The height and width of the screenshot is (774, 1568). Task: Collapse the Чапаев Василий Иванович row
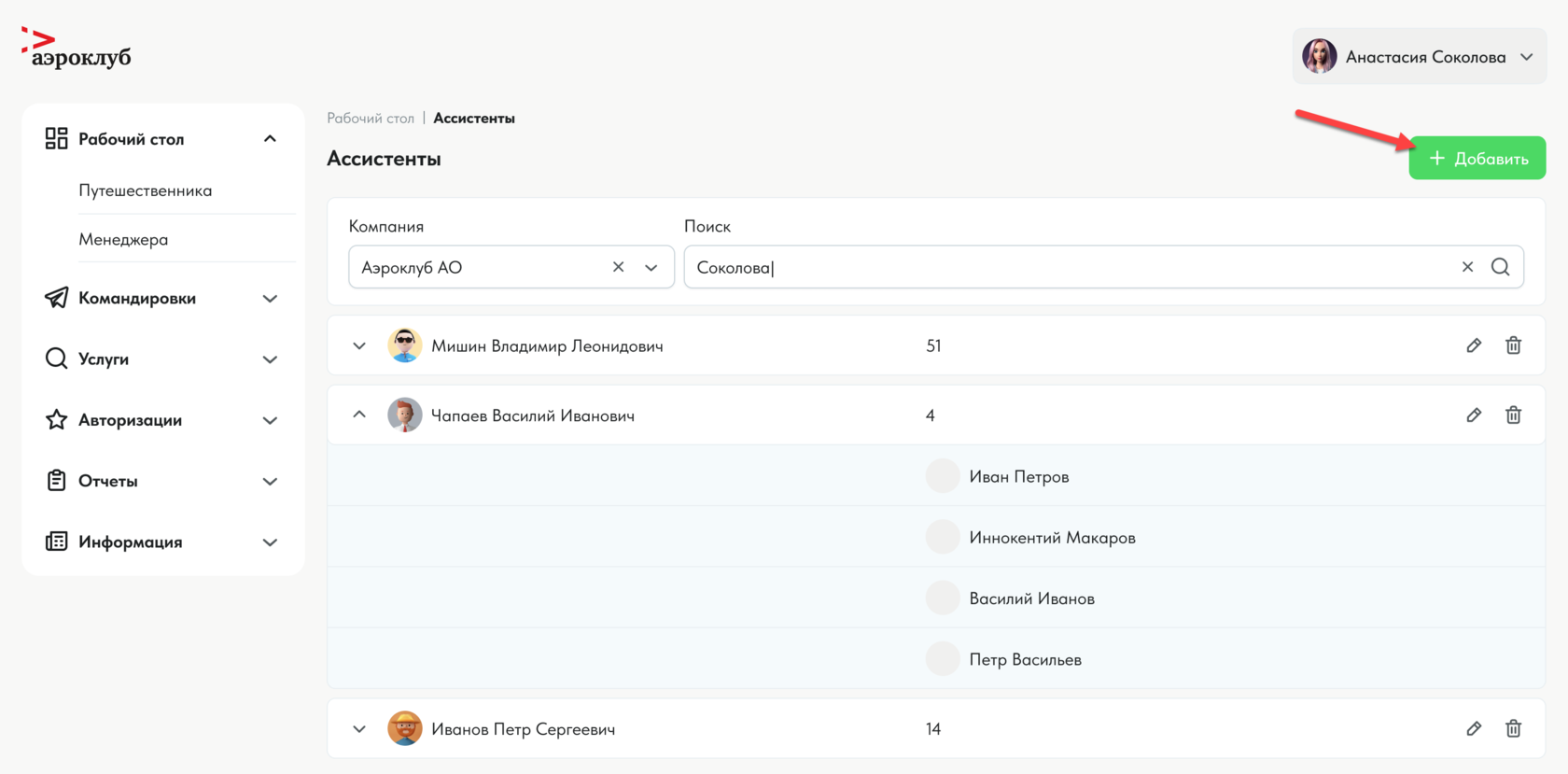coord(359,415)
